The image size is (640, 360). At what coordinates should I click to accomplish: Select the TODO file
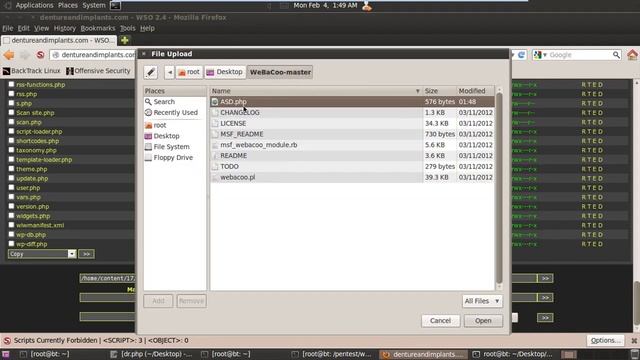pyautogui.click(x=352, y=167)
